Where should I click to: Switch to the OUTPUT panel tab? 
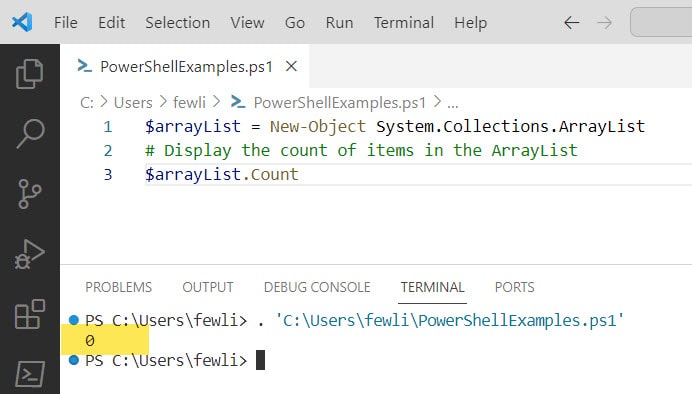208,287
